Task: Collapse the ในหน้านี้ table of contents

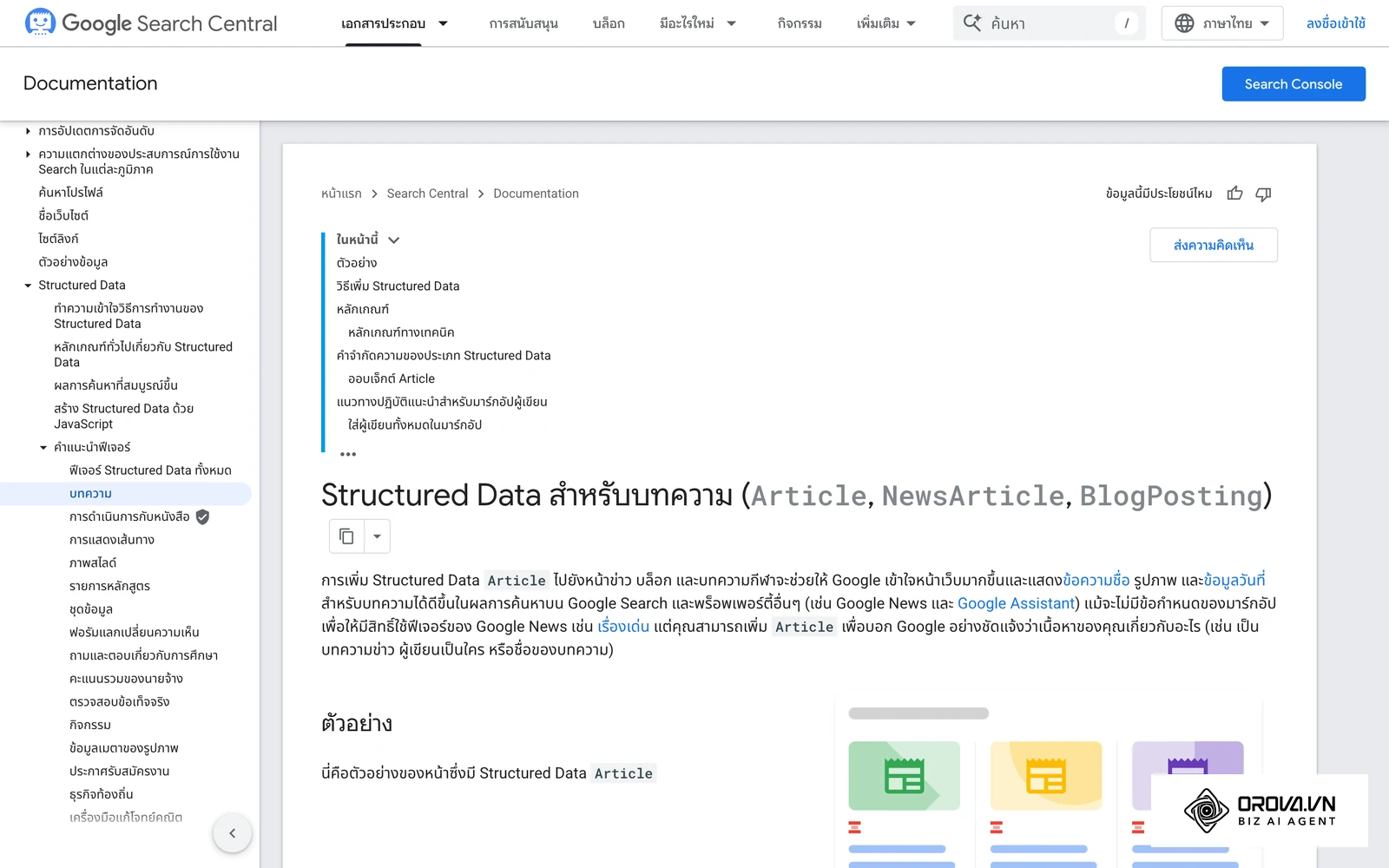Action: coord(393,240)
